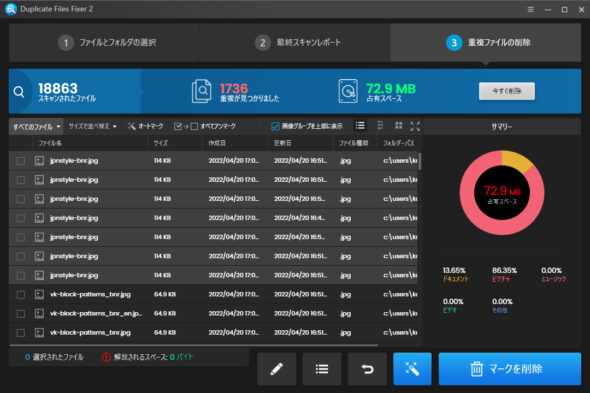Click 64.9 KB size in vk-block-patterns_bnr_en row
The height and width of the screenshot is (393, 590).
(165, 314)
